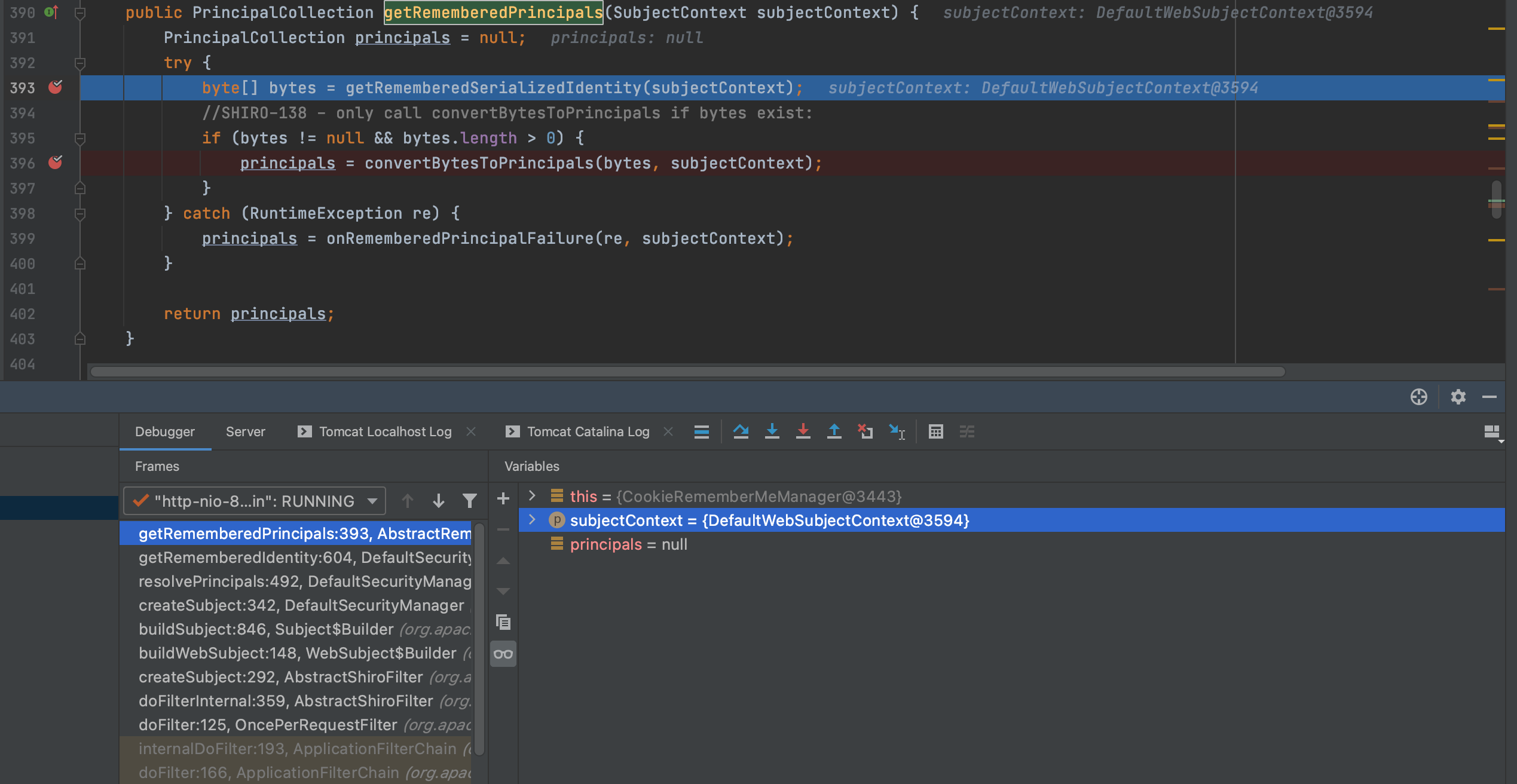Toggle the breakpoint on line 393

[x=55, y=87]
